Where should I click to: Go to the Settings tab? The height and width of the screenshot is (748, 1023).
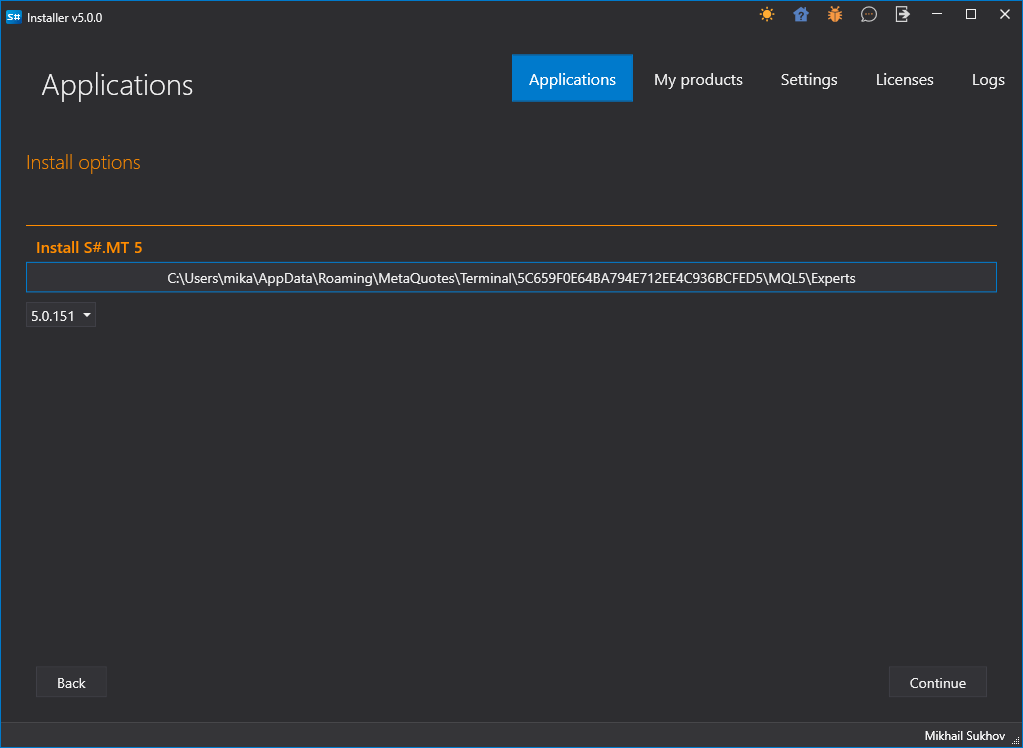coord(809,79)
